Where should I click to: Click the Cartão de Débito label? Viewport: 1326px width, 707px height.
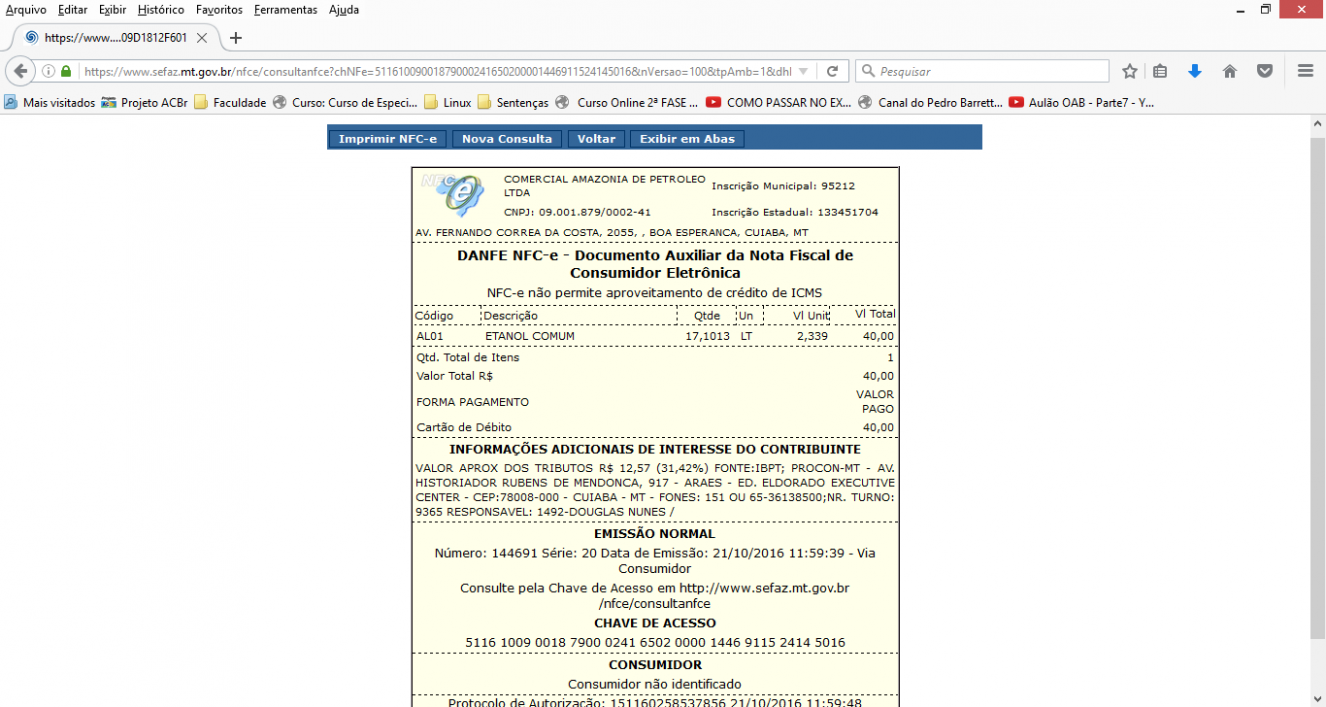point(464,428)
